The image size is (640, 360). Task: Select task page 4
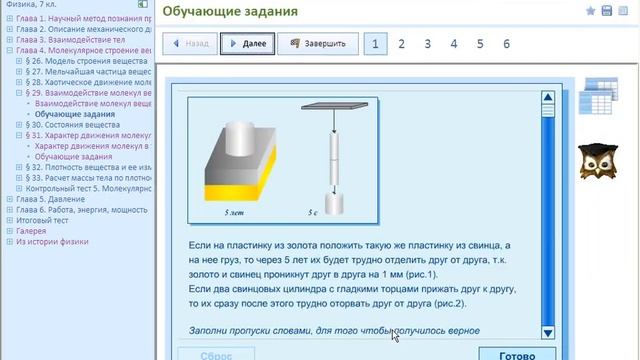pos(453,44)
